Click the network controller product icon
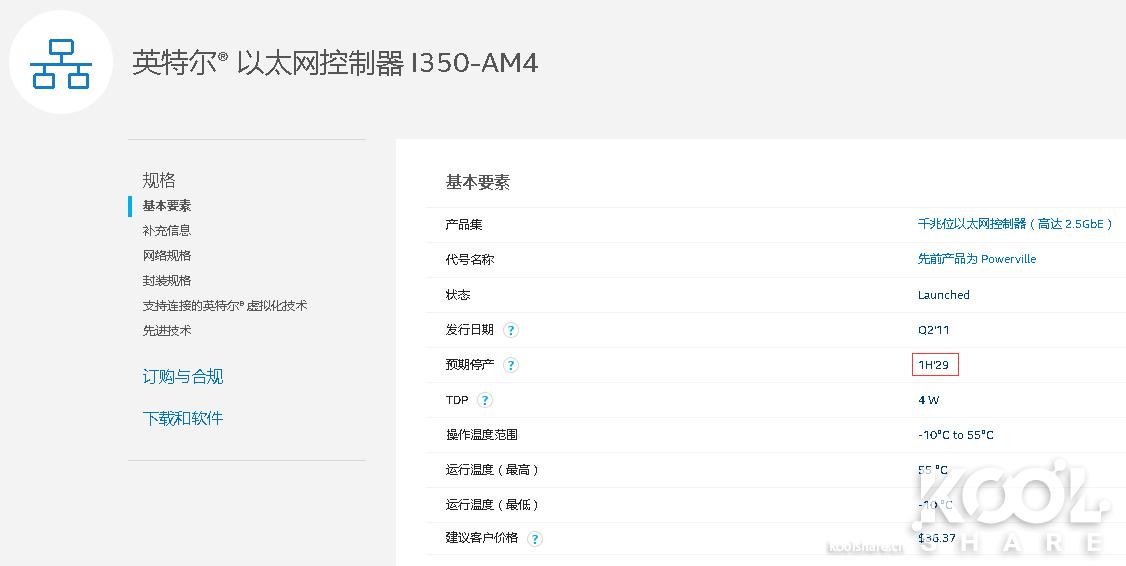 coord(61,62)
